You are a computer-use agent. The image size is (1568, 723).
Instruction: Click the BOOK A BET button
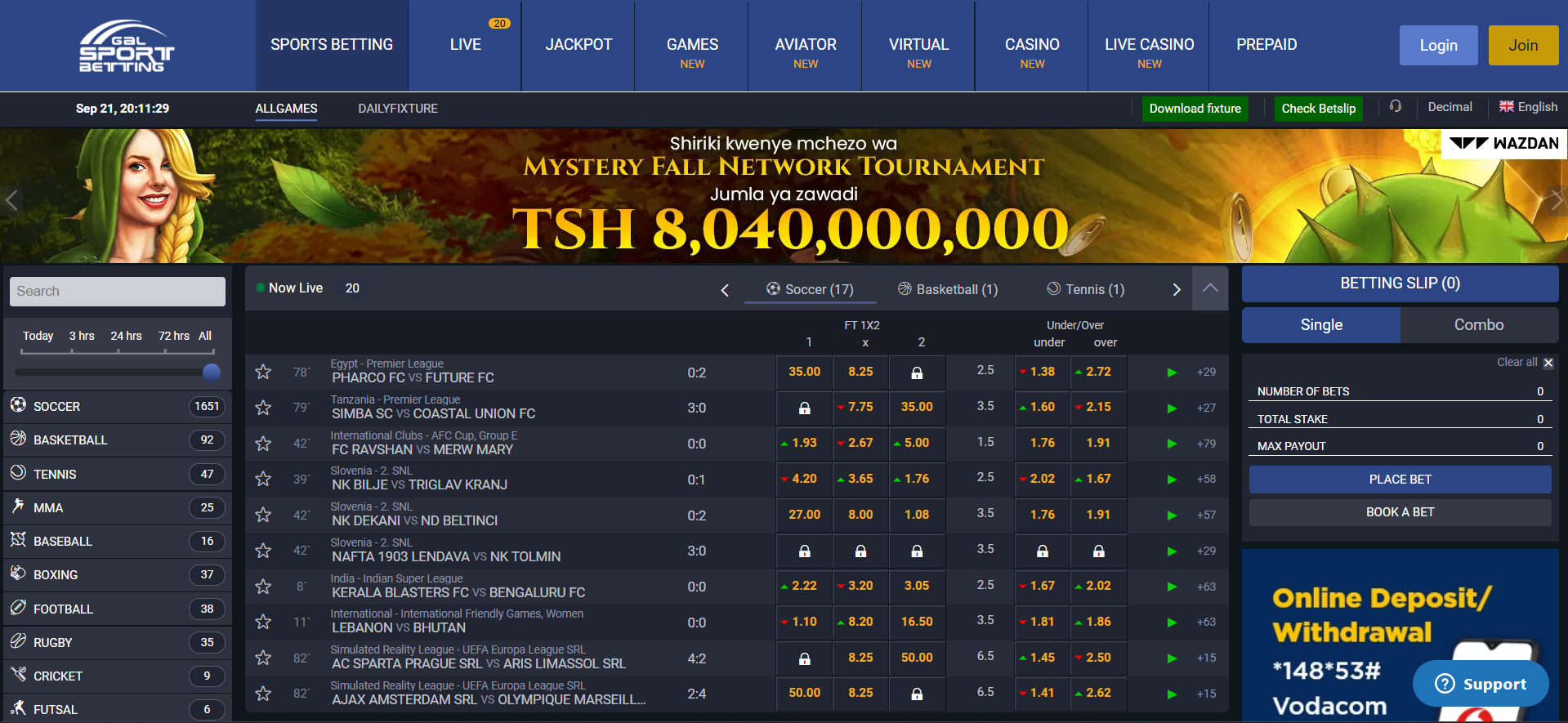click(x=1400, y=512)
